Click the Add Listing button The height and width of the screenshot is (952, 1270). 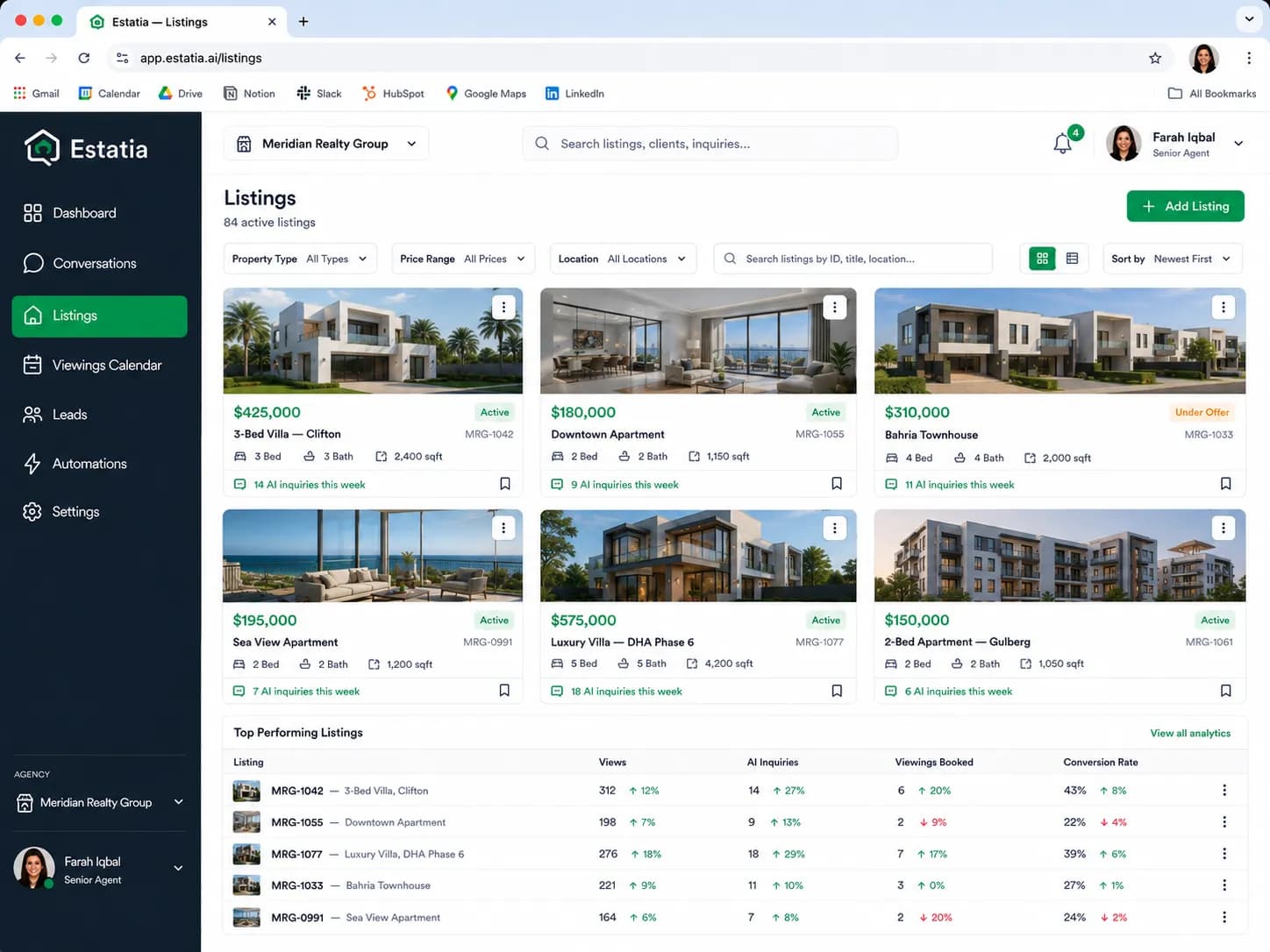[x=1185, y=206]
